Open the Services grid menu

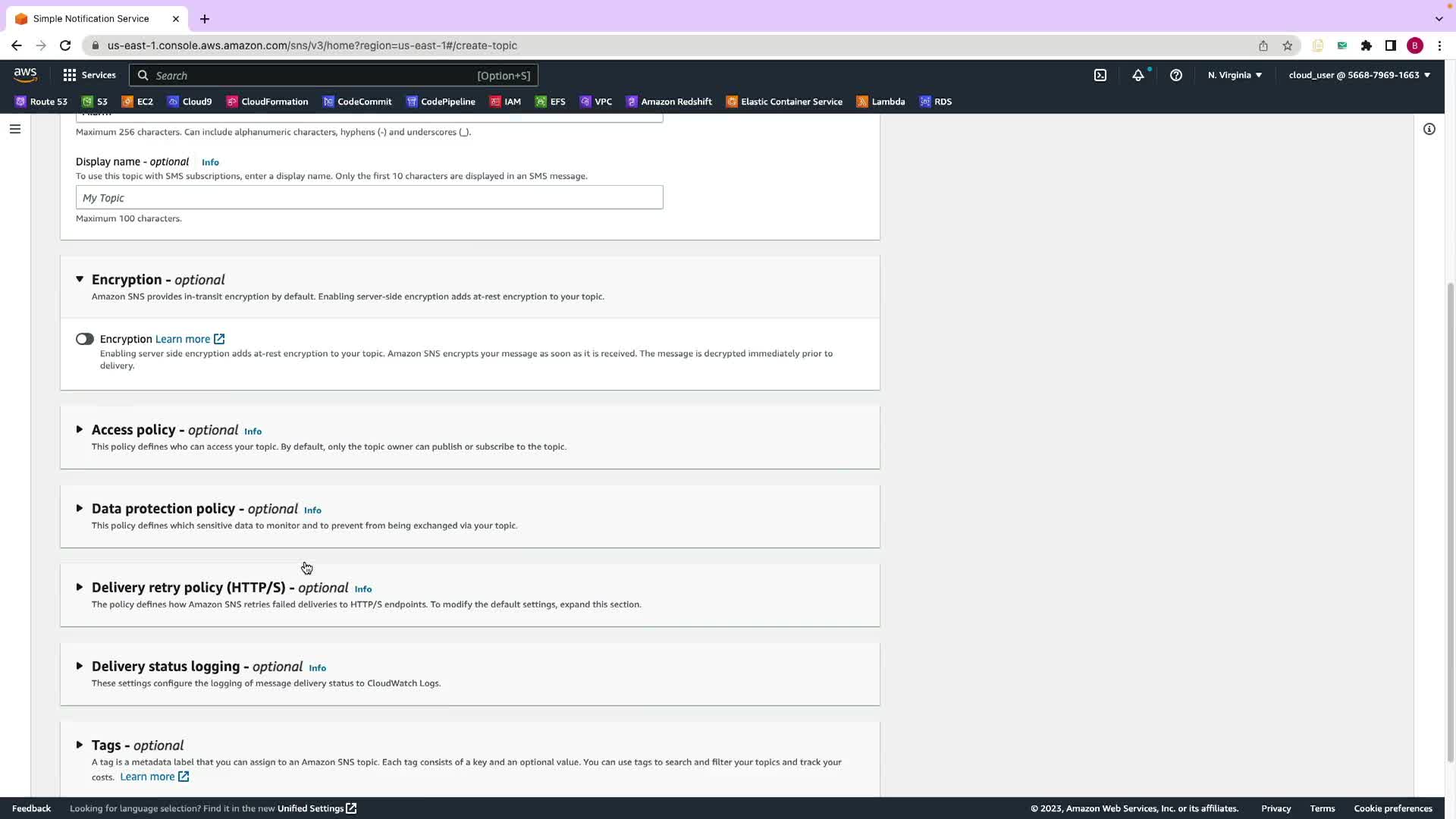(89, 75)
